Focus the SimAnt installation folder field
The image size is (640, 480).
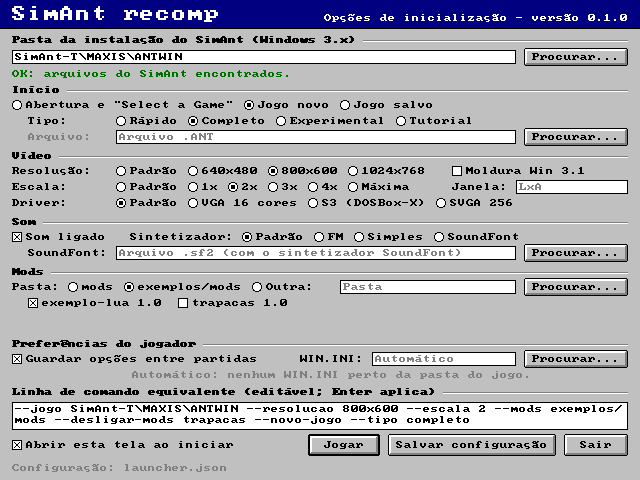(x=264, y=57)
